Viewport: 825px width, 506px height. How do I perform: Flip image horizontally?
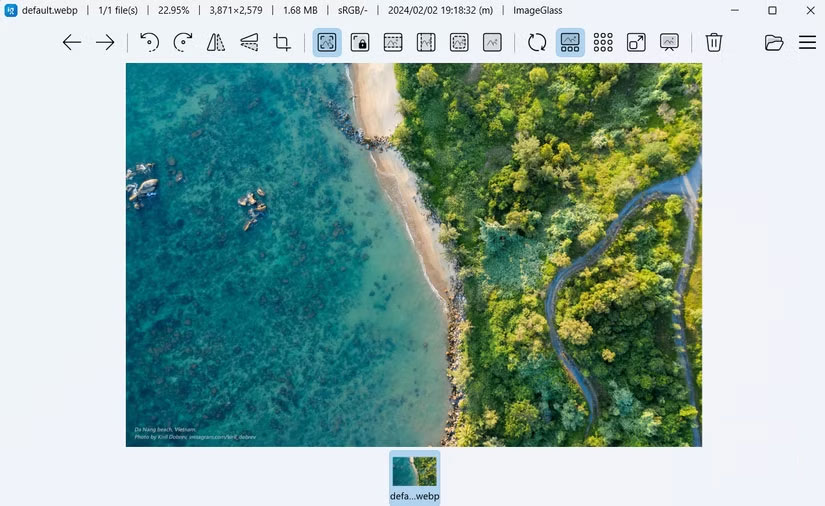click(x=216, y=42)
